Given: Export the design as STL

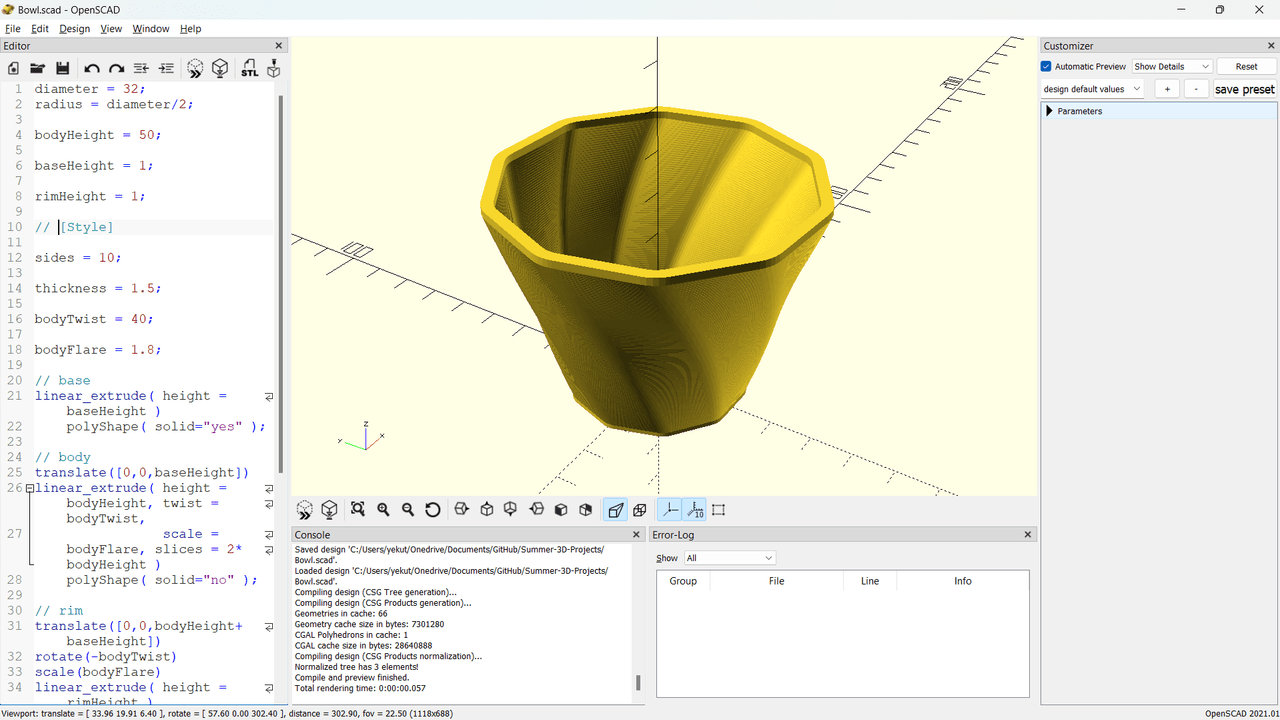Looking at the screenshot, I should click(249, 68).
